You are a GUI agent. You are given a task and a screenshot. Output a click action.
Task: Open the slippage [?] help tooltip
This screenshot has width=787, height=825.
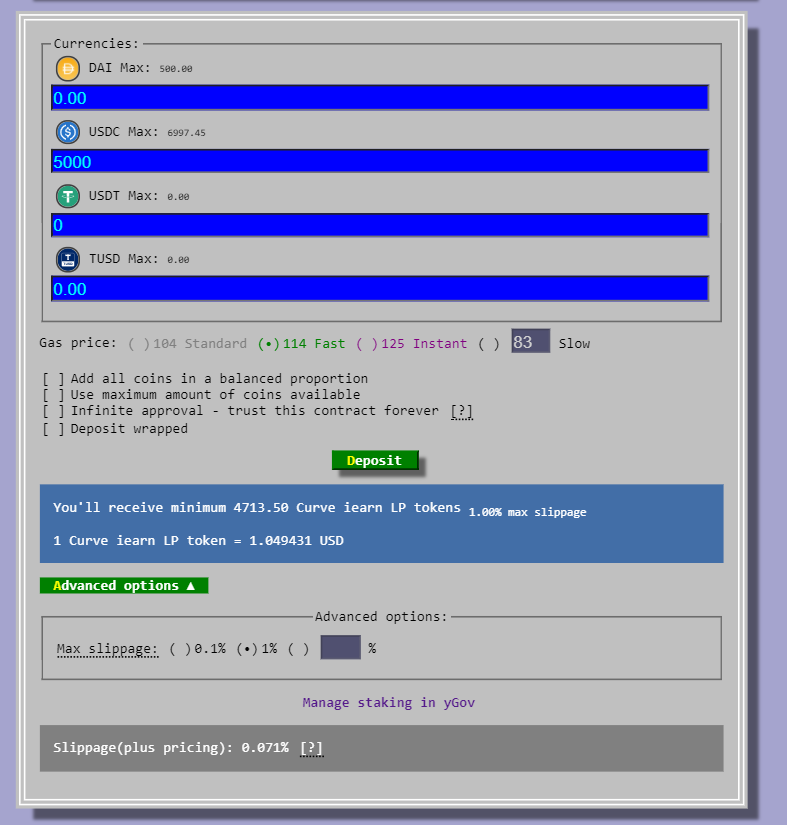point(311,748)
